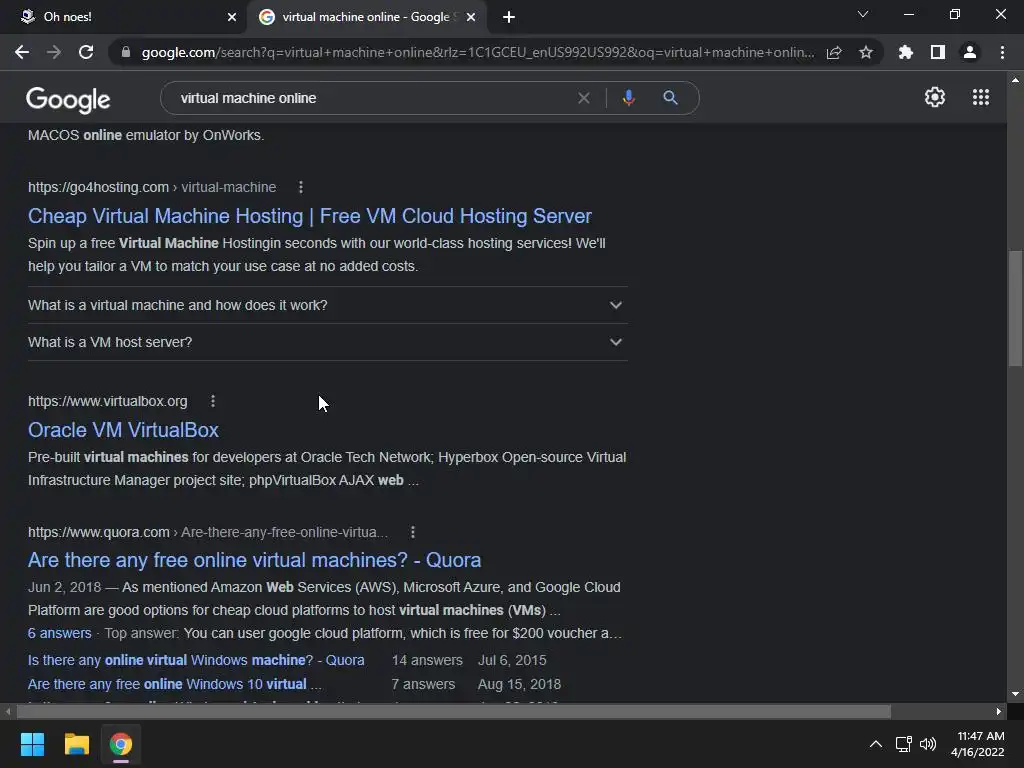Viewport: 1024px width, 768px height.
Task: Click the browser forward arrow
Action: pos(54,52)
